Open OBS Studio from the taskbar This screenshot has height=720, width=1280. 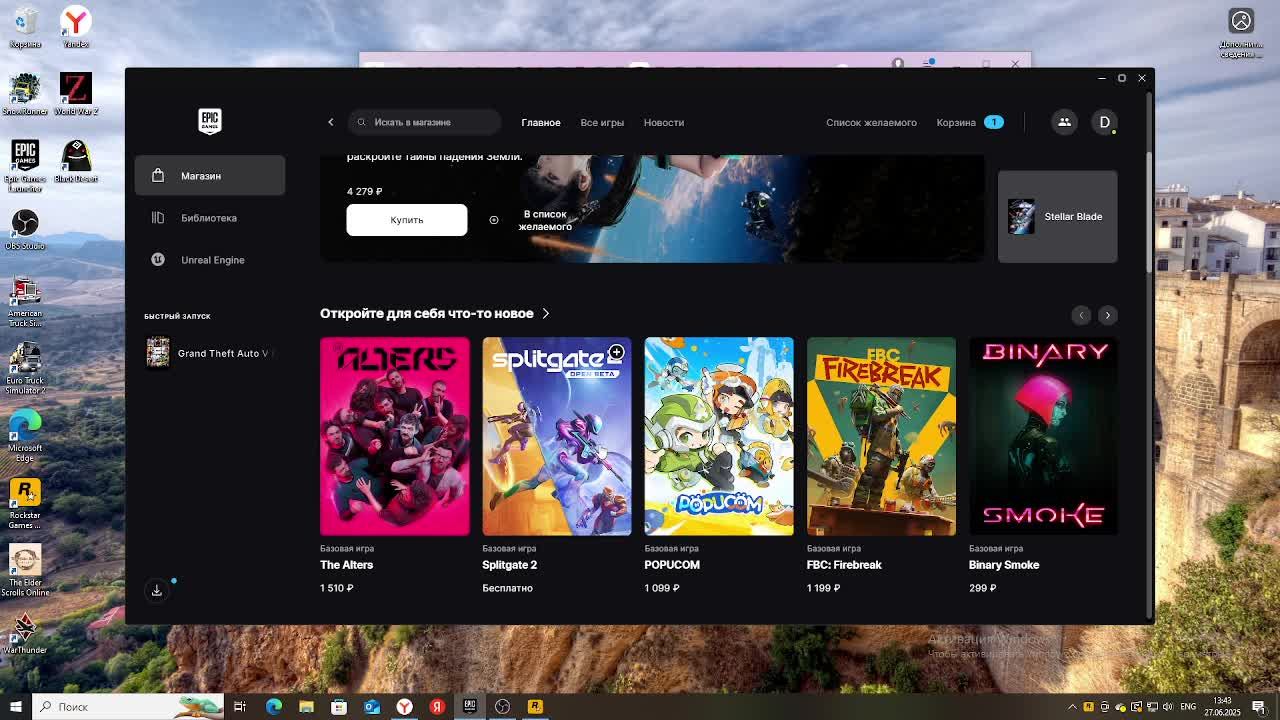[502, 707]
